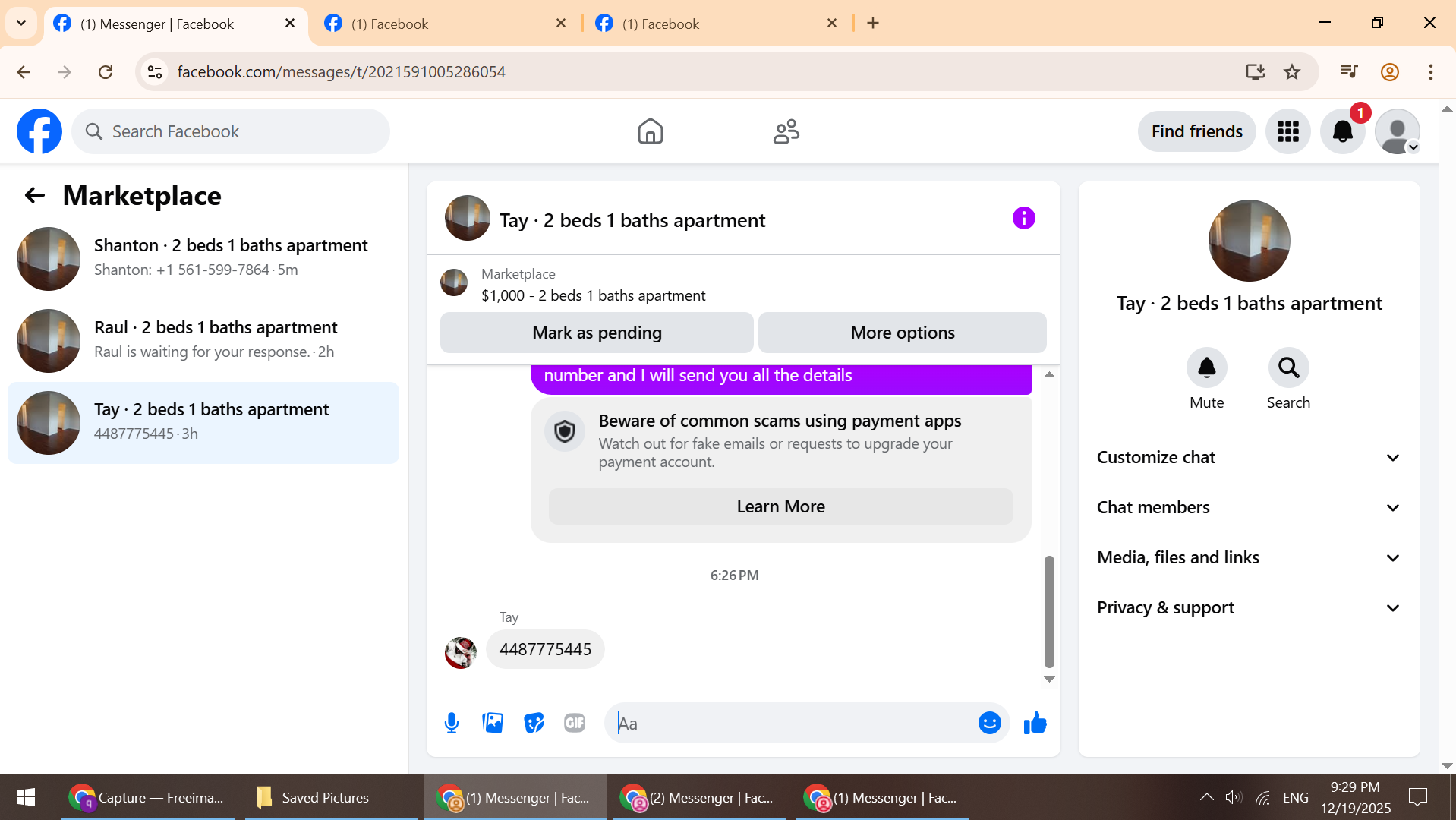Click the chat scroll up arrow
The width and height of the screenshot is (1456, 820).
click(1049, 374)
